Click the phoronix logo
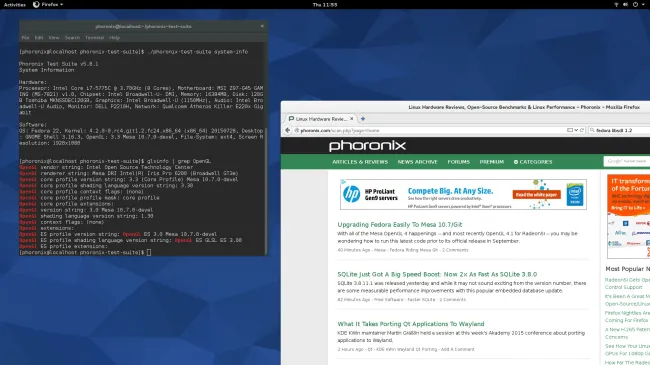The width and height of the screenshot is (650, 365). 367,146
